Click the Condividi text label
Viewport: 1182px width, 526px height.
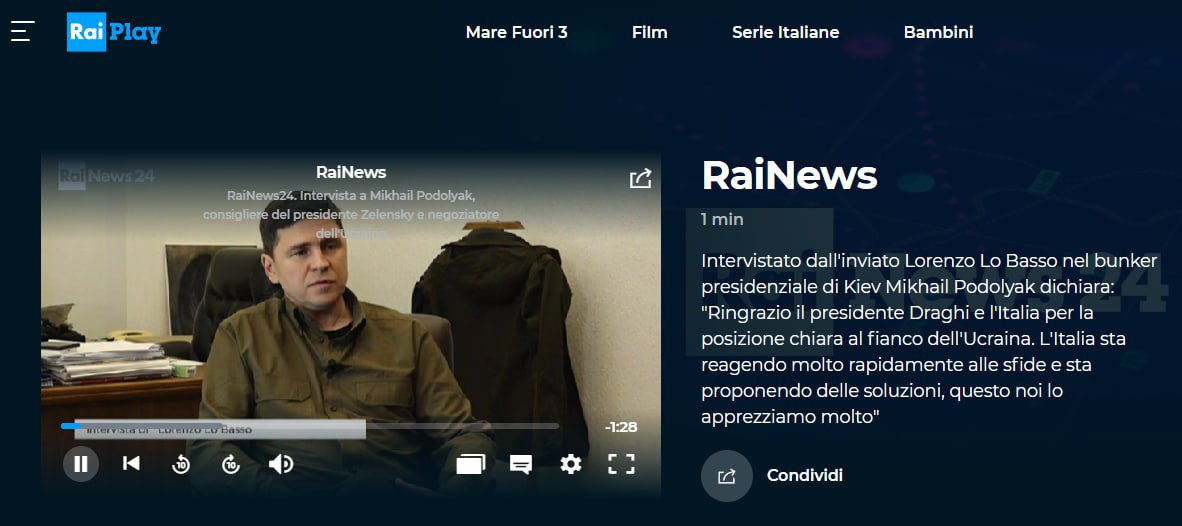[804, 476]
